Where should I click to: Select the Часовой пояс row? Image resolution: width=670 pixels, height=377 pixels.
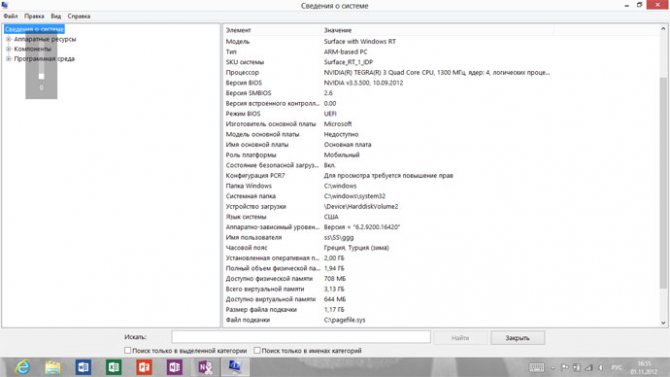pyautogui.click(x=441, y=247)
